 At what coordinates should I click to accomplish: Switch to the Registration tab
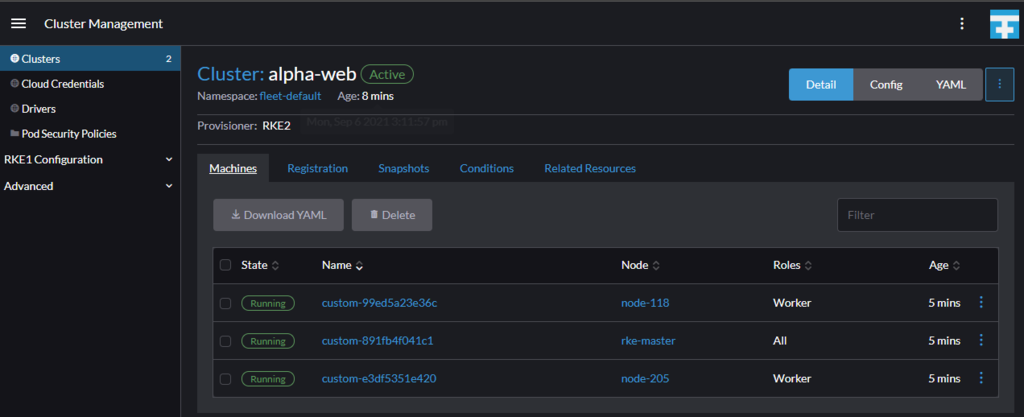tap(317, 168)
